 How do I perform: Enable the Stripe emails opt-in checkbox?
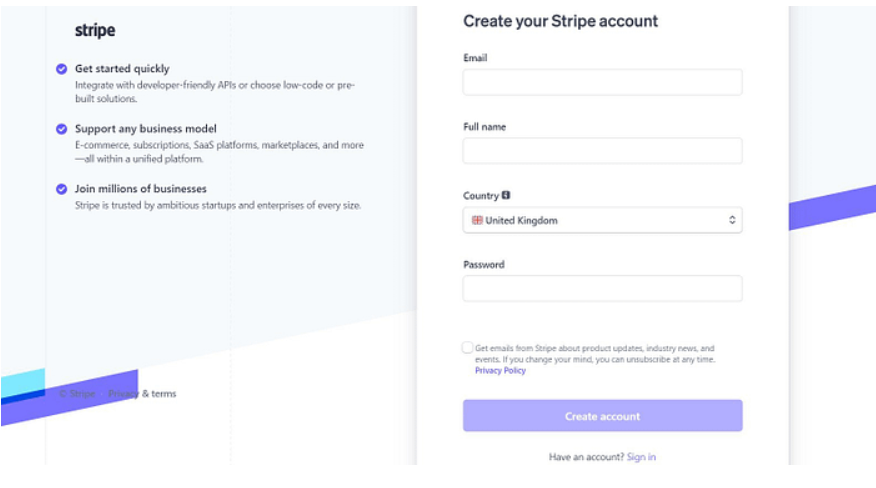[x=468, y=348]
